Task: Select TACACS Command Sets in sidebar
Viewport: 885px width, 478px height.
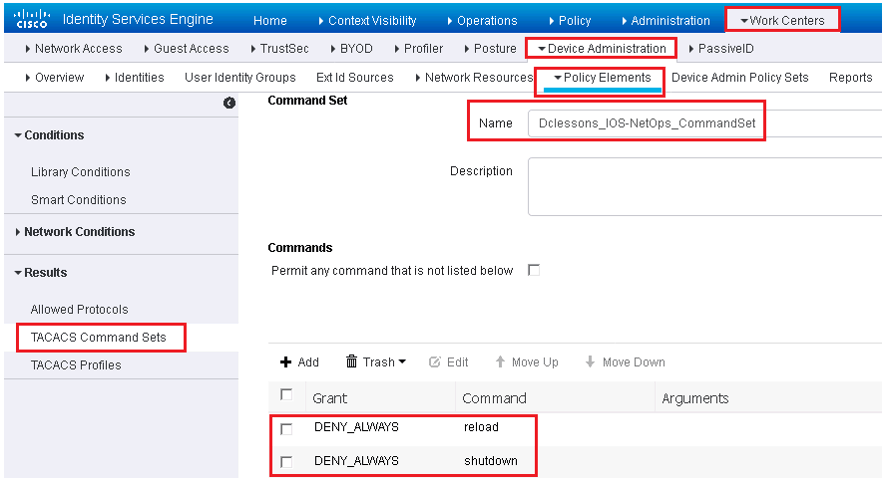Action: pos(98,337)
